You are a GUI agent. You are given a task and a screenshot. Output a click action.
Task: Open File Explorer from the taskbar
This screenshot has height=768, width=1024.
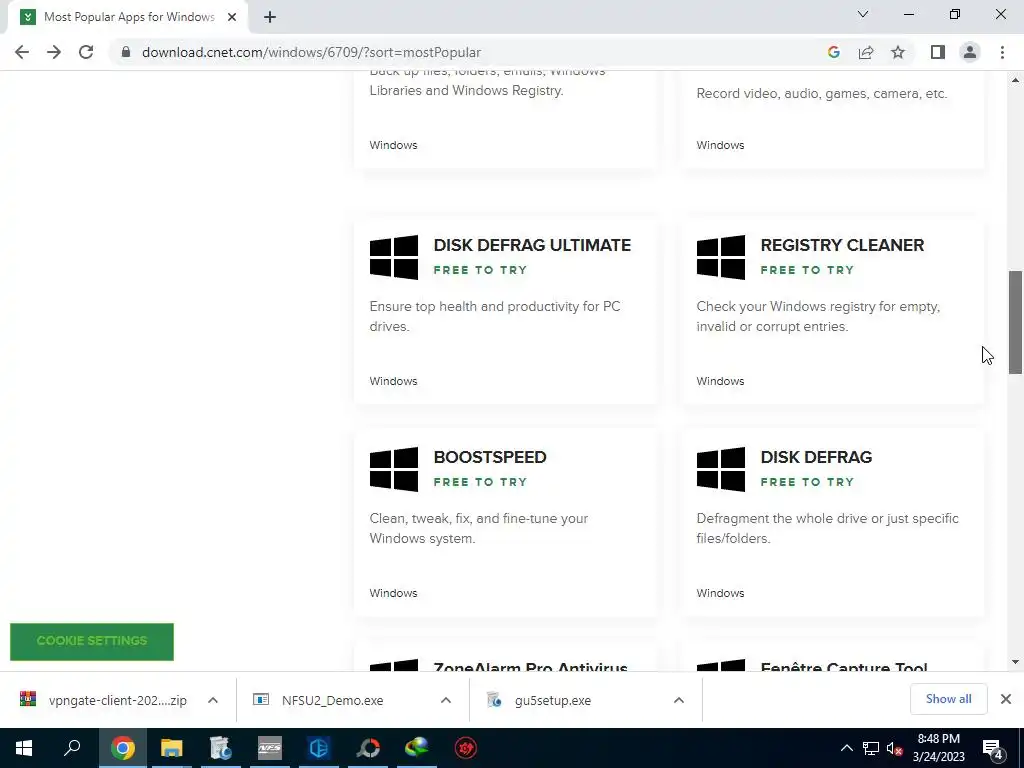tap(172, 748)
